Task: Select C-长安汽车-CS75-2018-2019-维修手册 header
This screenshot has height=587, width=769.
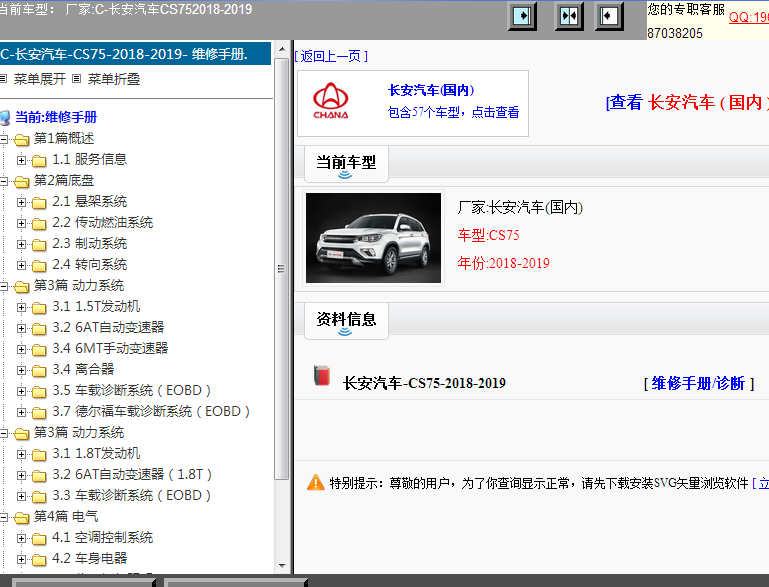Action: (135, 53)
